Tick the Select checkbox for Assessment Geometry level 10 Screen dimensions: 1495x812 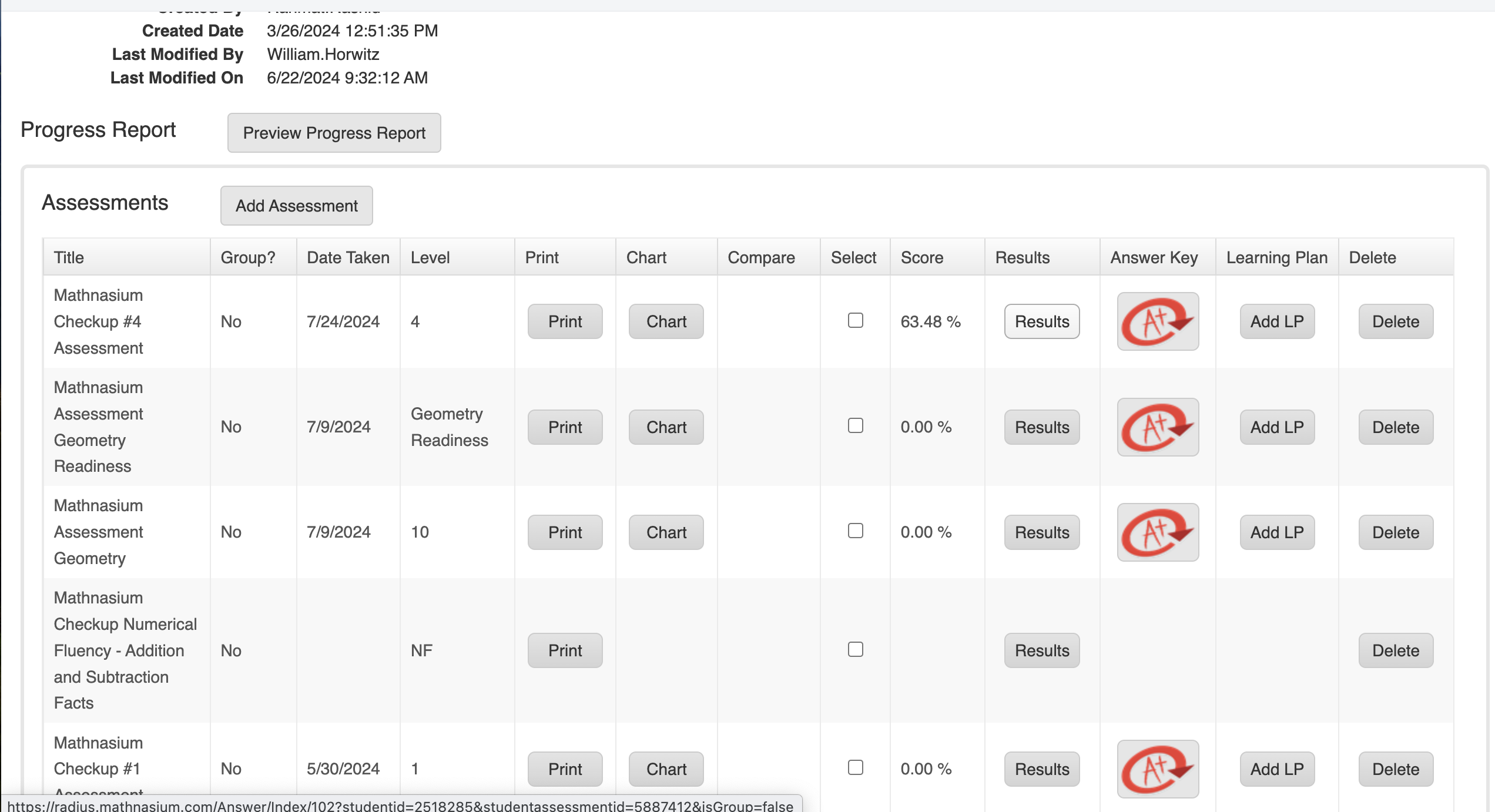(x=856, y=531)
